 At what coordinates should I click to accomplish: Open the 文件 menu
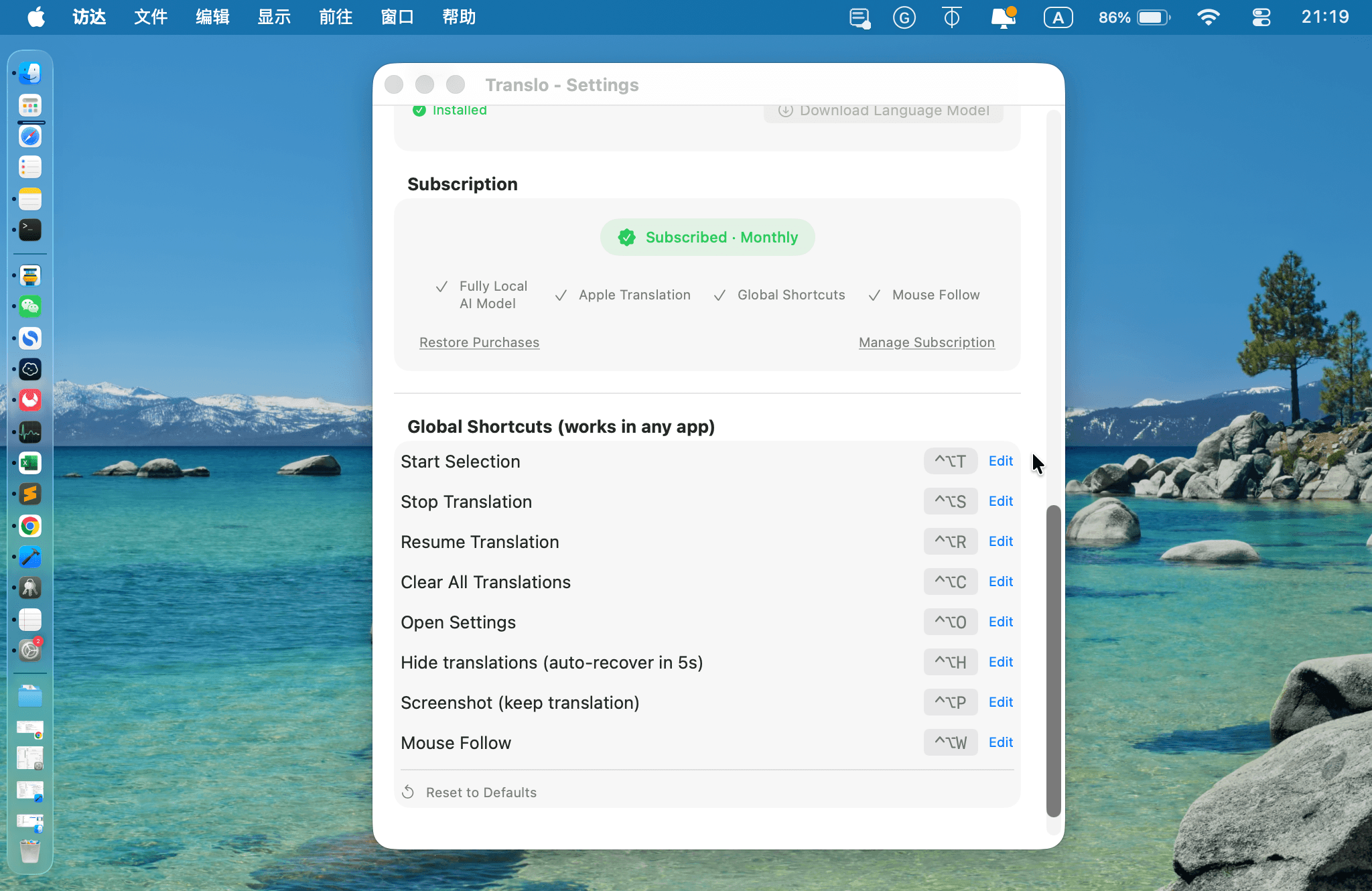pyautogui.click(x=151, y=17)
